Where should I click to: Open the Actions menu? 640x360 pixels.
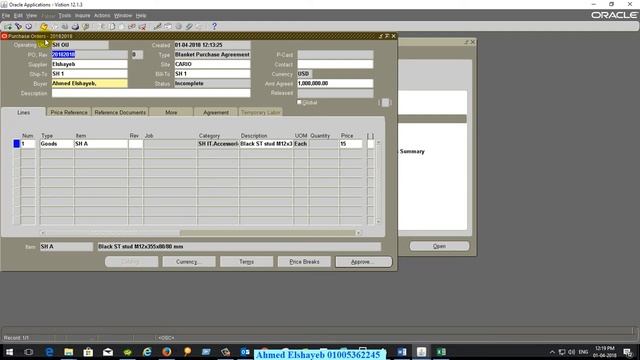(x=102, y=16)
